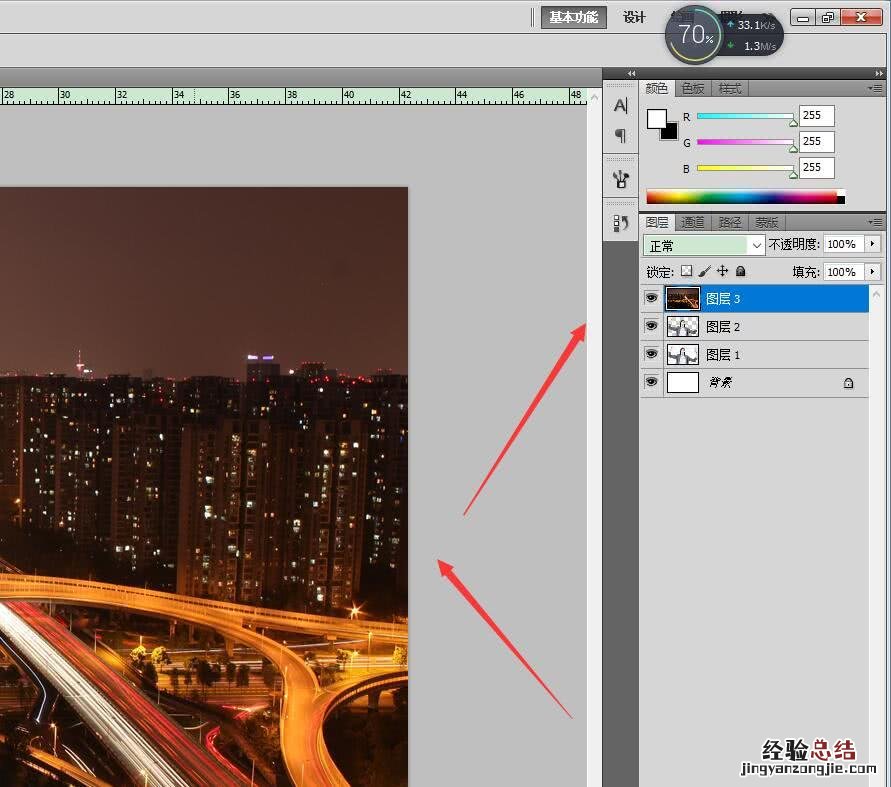Open the History panel icon
This screenshot has height=787, width=891.
620,223
